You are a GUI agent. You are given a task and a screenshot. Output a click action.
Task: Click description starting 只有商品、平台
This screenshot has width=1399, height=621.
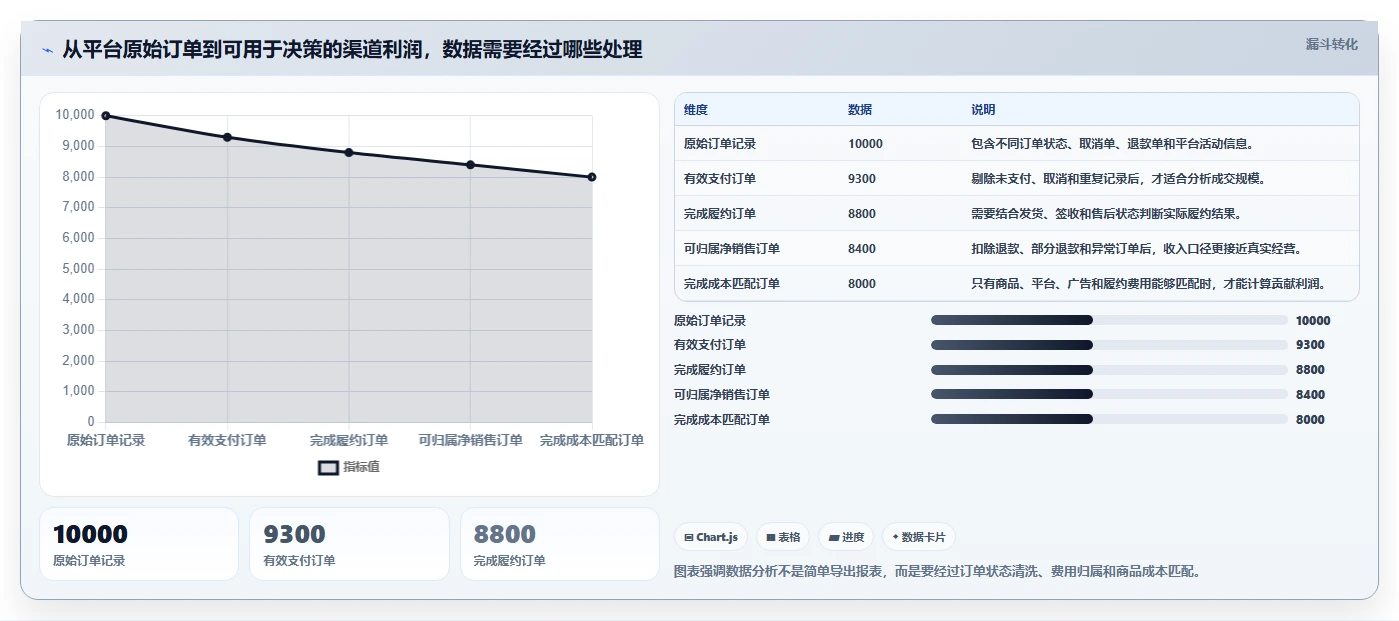tap(1149, 284)
